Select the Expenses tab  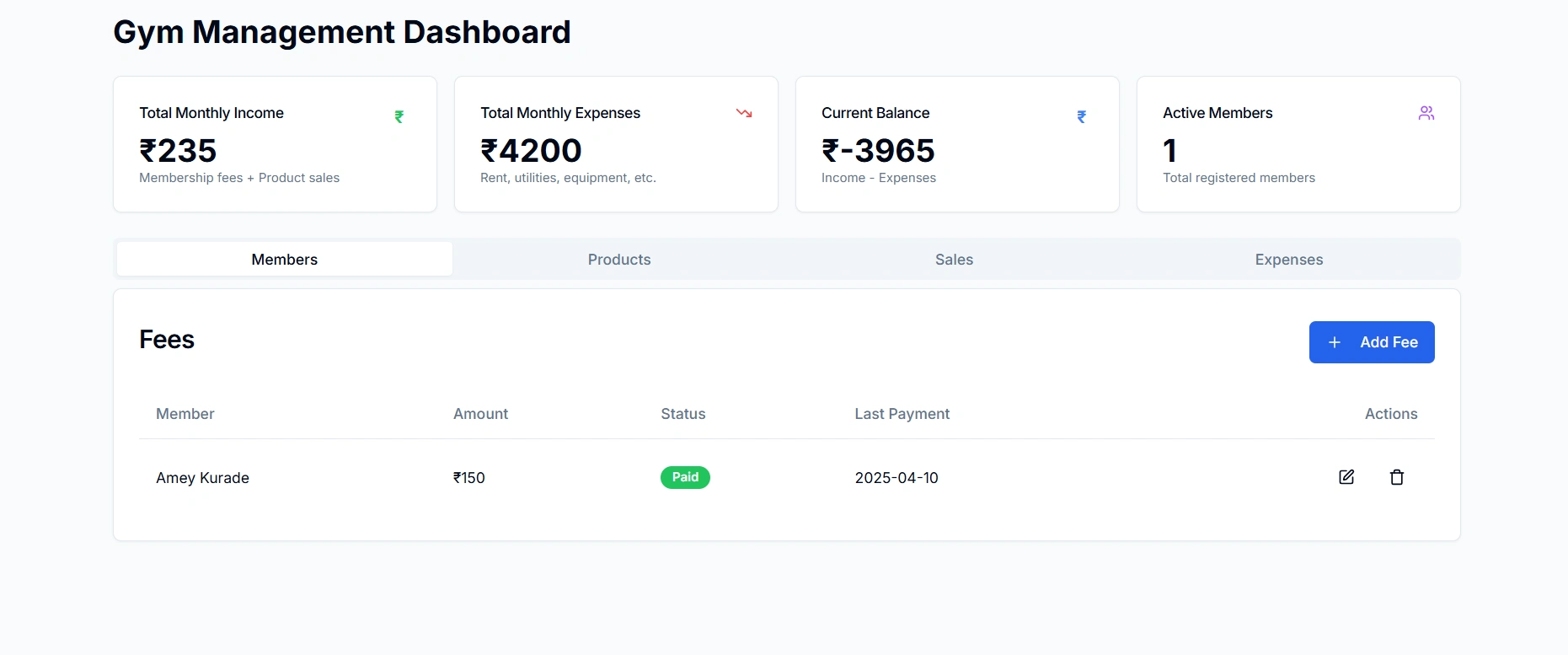1288,260
